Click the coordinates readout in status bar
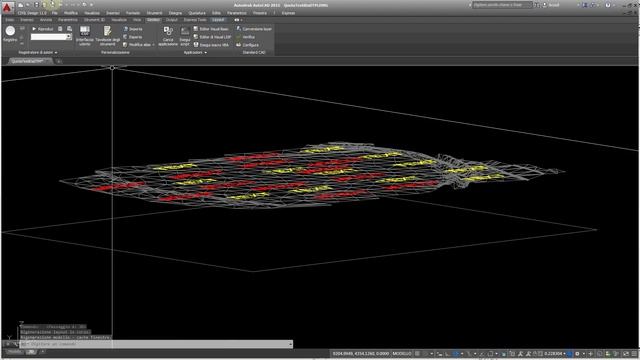 click(360, 353)
